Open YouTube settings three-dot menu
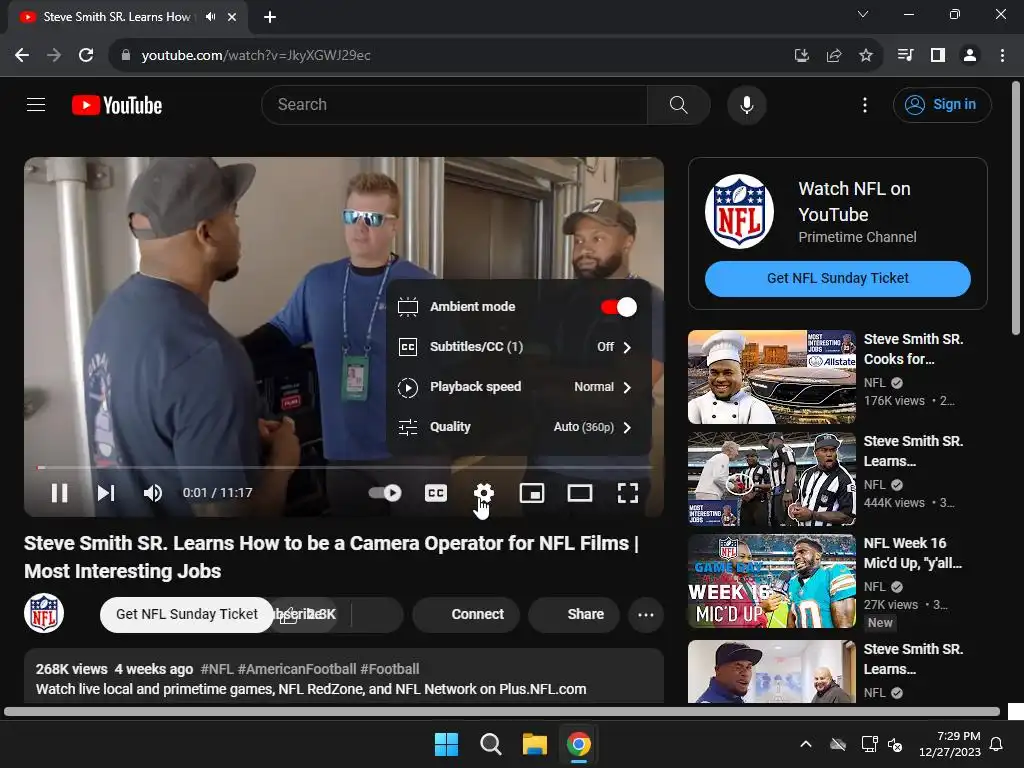Image resolution: width=1024 pixels, height=768 pixels. coord(865,104)
